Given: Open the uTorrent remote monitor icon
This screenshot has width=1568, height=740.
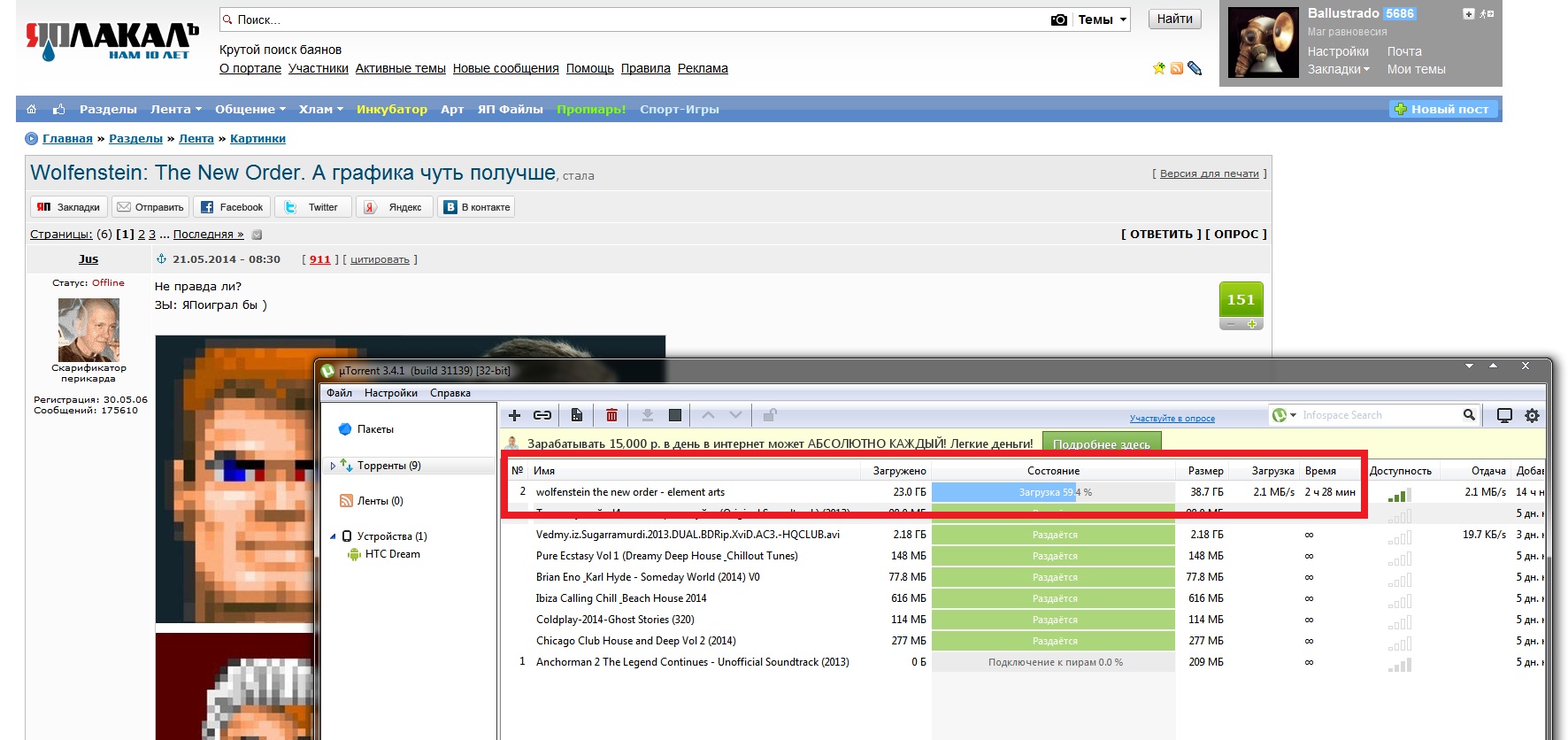Looking at the screenshot, I should pyautogui.click(x=1504, y=415).
